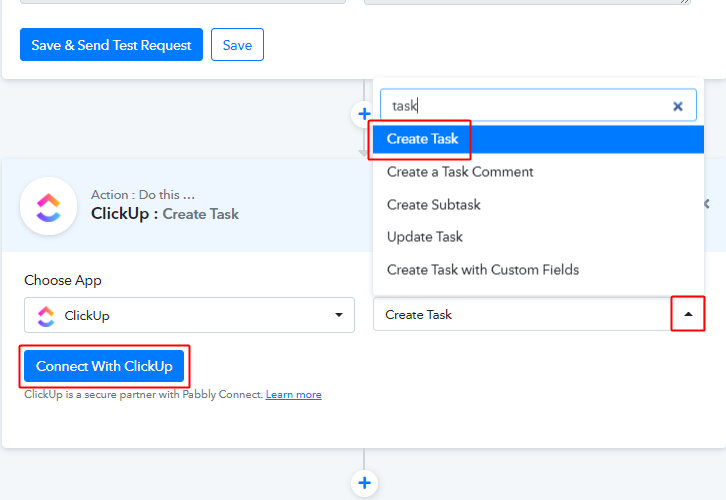The width and height of the screenshot is (726, 500).
Task: Open the Learn more link
Action: 294,394
